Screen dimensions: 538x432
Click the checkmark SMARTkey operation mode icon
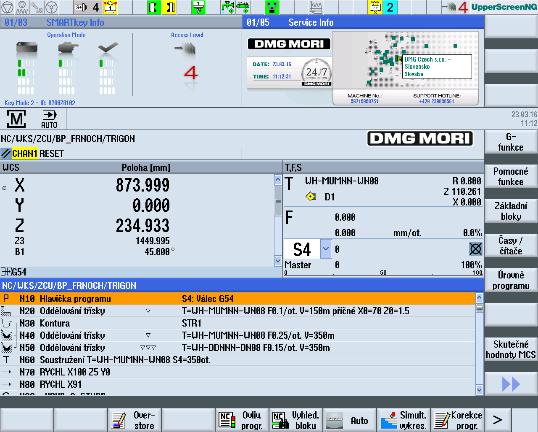click(108, 47)
